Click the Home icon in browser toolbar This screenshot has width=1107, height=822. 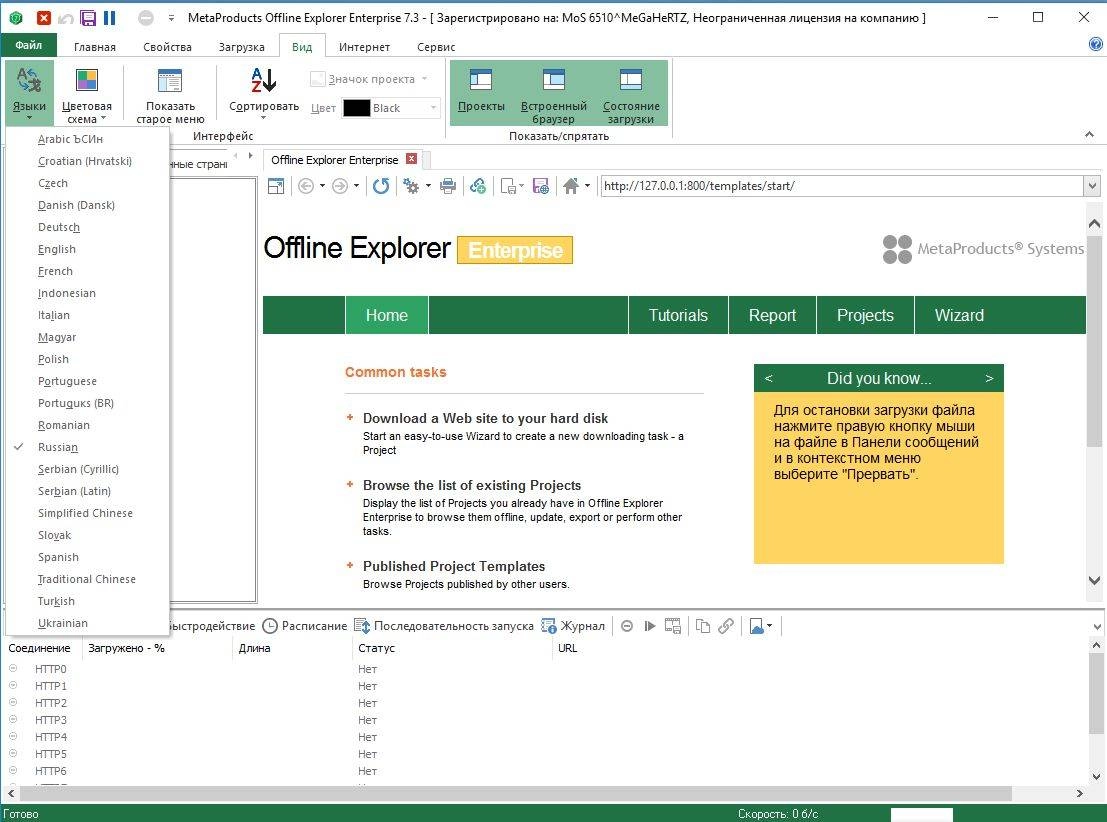point(571,186)
